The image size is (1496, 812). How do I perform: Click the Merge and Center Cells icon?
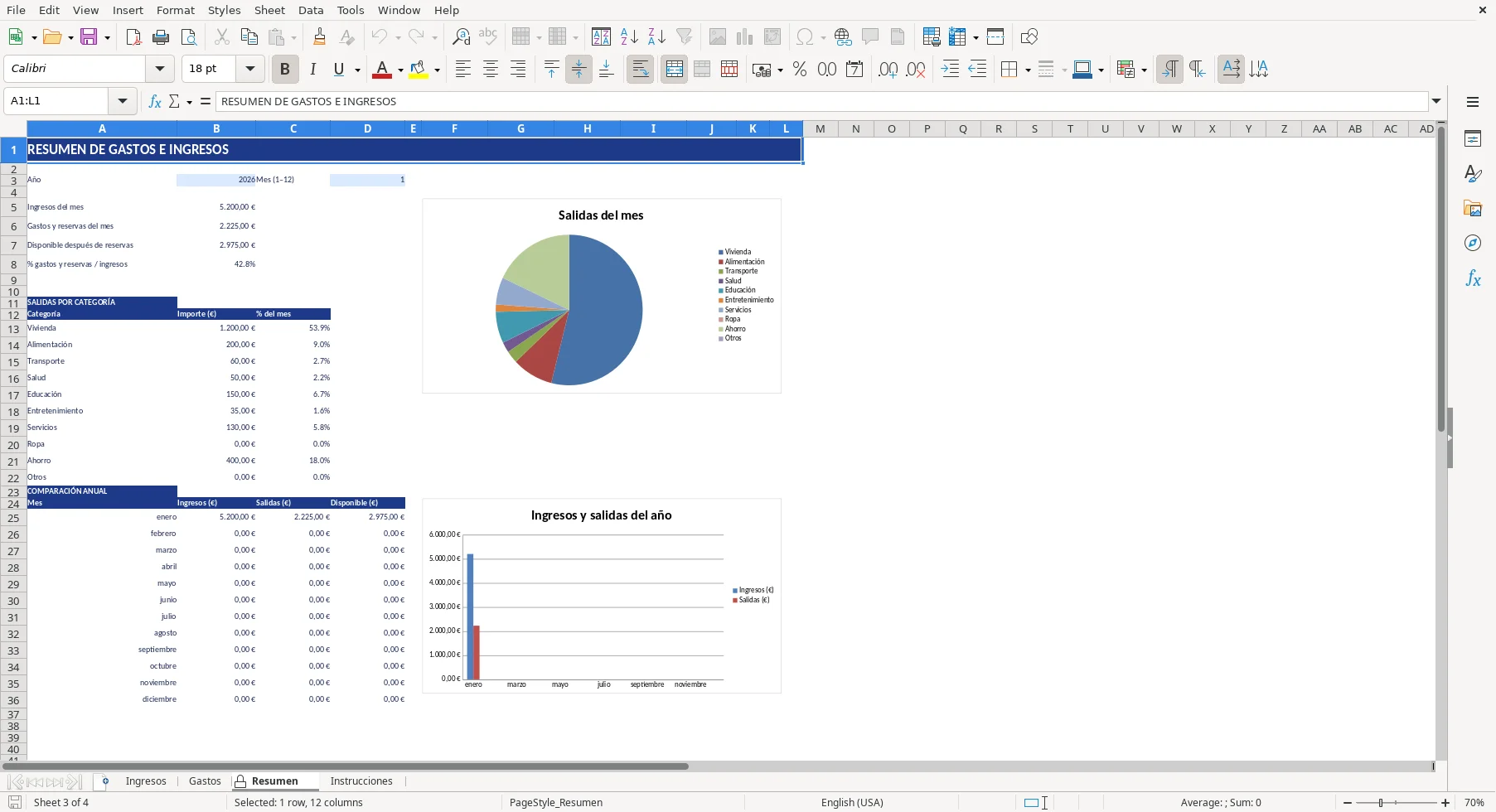click(675, 70)
